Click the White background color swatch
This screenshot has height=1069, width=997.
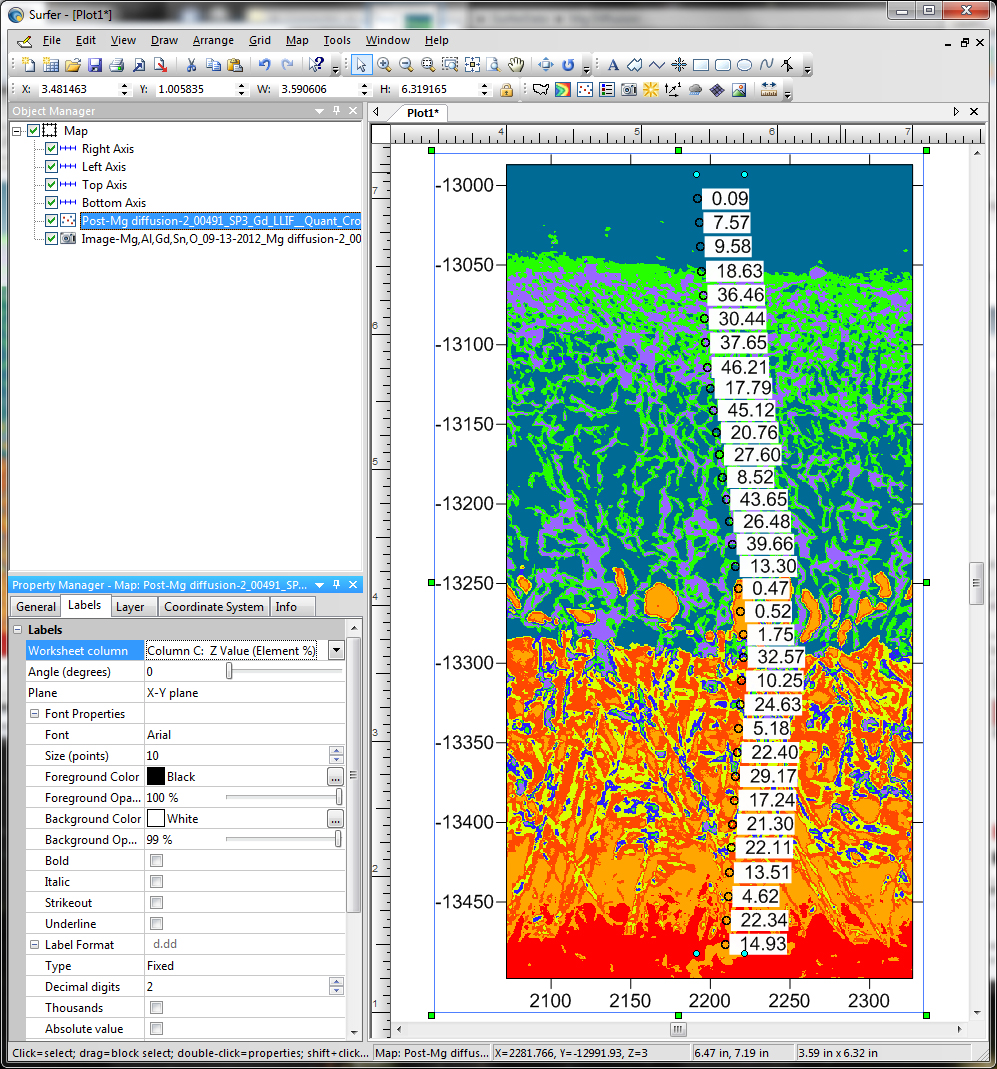coord(156,819)
